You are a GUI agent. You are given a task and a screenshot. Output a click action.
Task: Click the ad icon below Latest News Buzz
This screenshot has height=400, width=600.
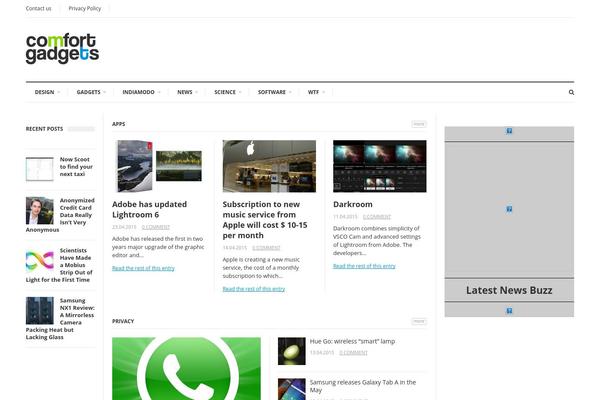coord(509,311)
